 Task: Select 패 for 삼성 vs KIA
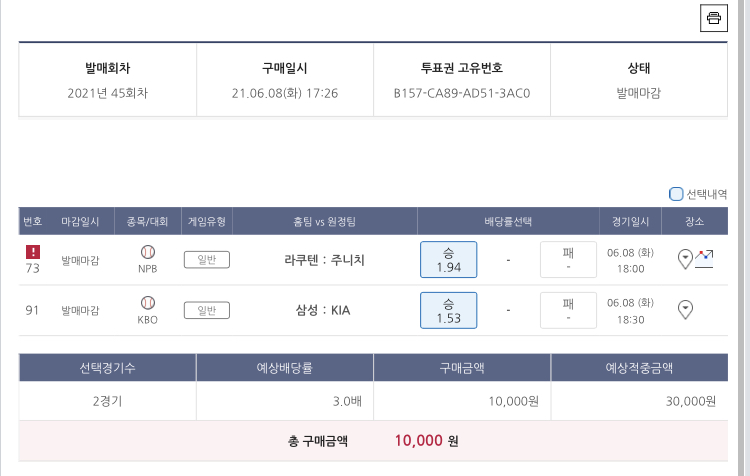(x=568, y=310)
